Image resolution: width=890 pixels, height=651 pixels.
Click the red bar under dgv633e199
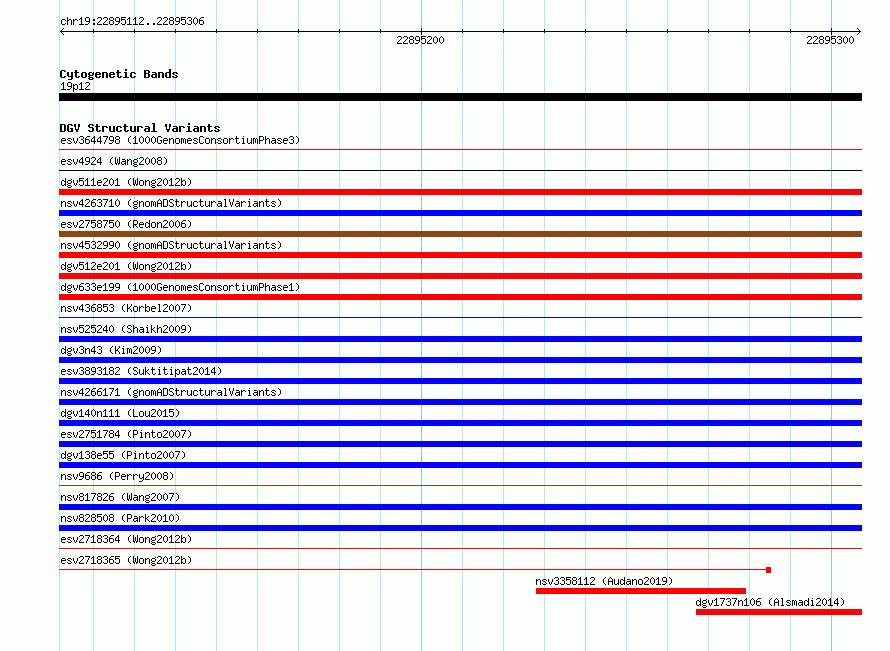[460, 297]
